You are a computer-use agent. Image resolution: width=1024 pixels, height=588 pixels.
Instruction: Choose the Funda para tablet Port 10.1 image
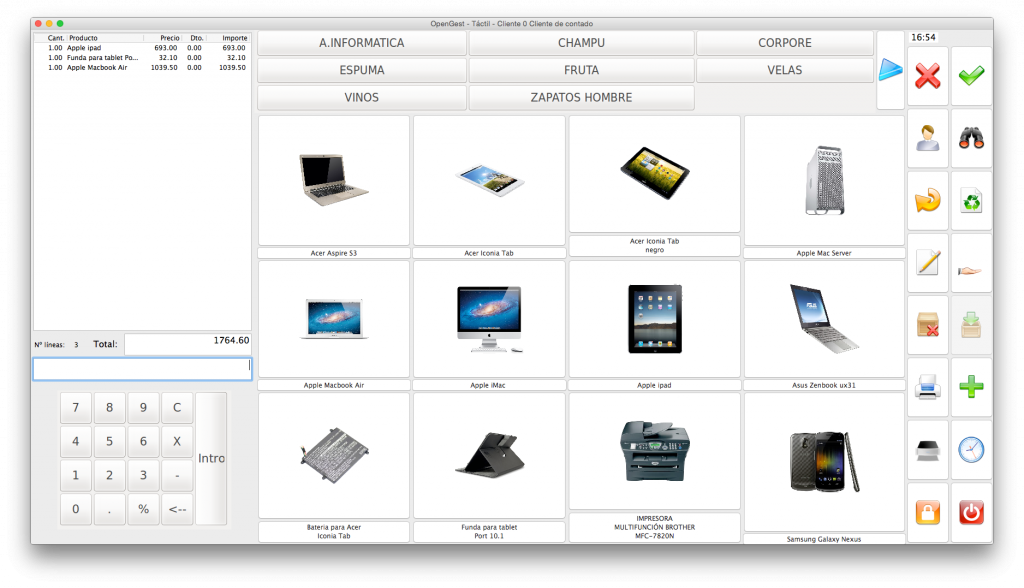click(x=489, y=456)
